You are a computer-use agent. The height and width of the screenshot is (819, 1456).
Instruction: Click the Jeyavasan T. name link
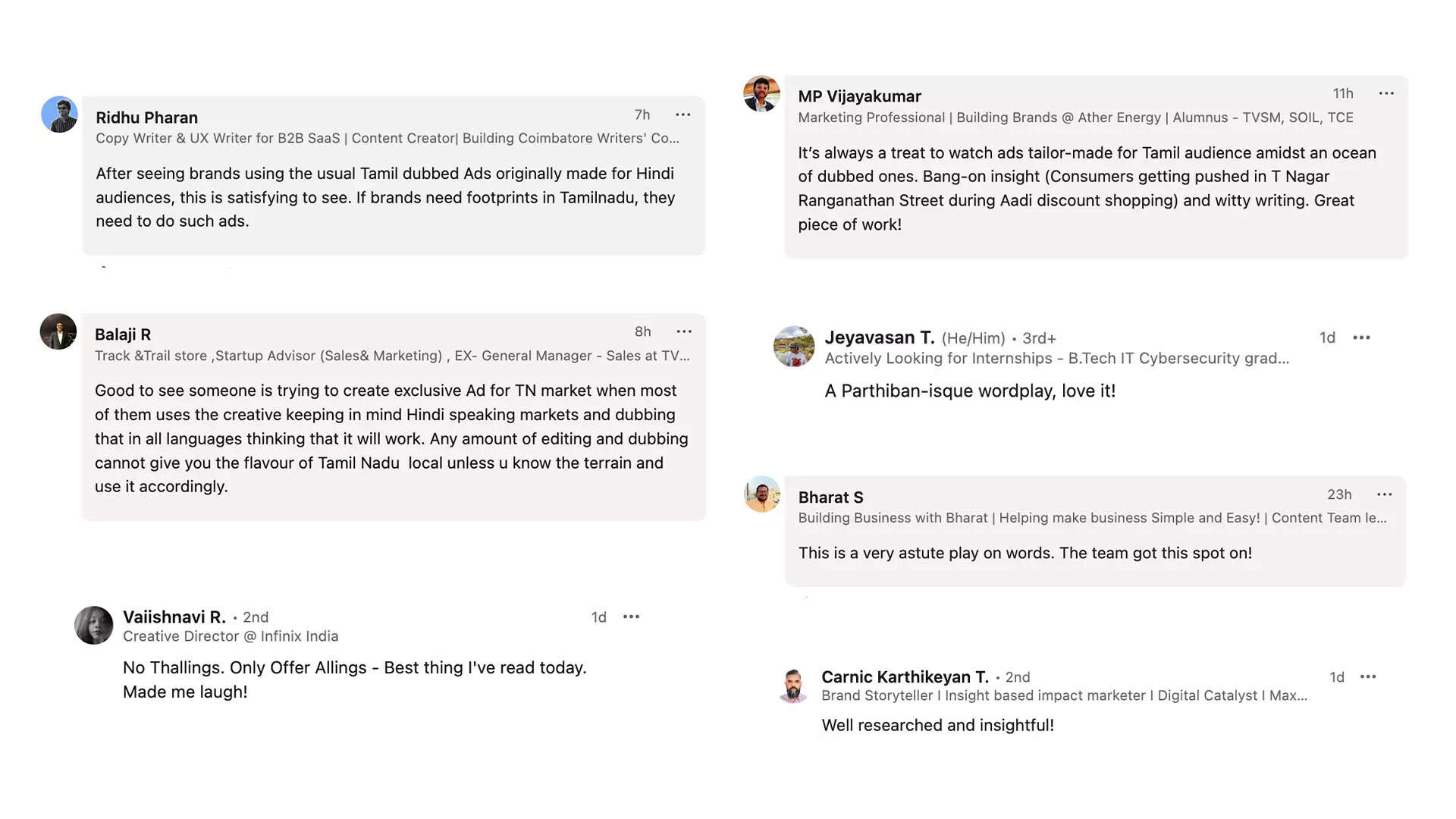[x=879, y=338]
